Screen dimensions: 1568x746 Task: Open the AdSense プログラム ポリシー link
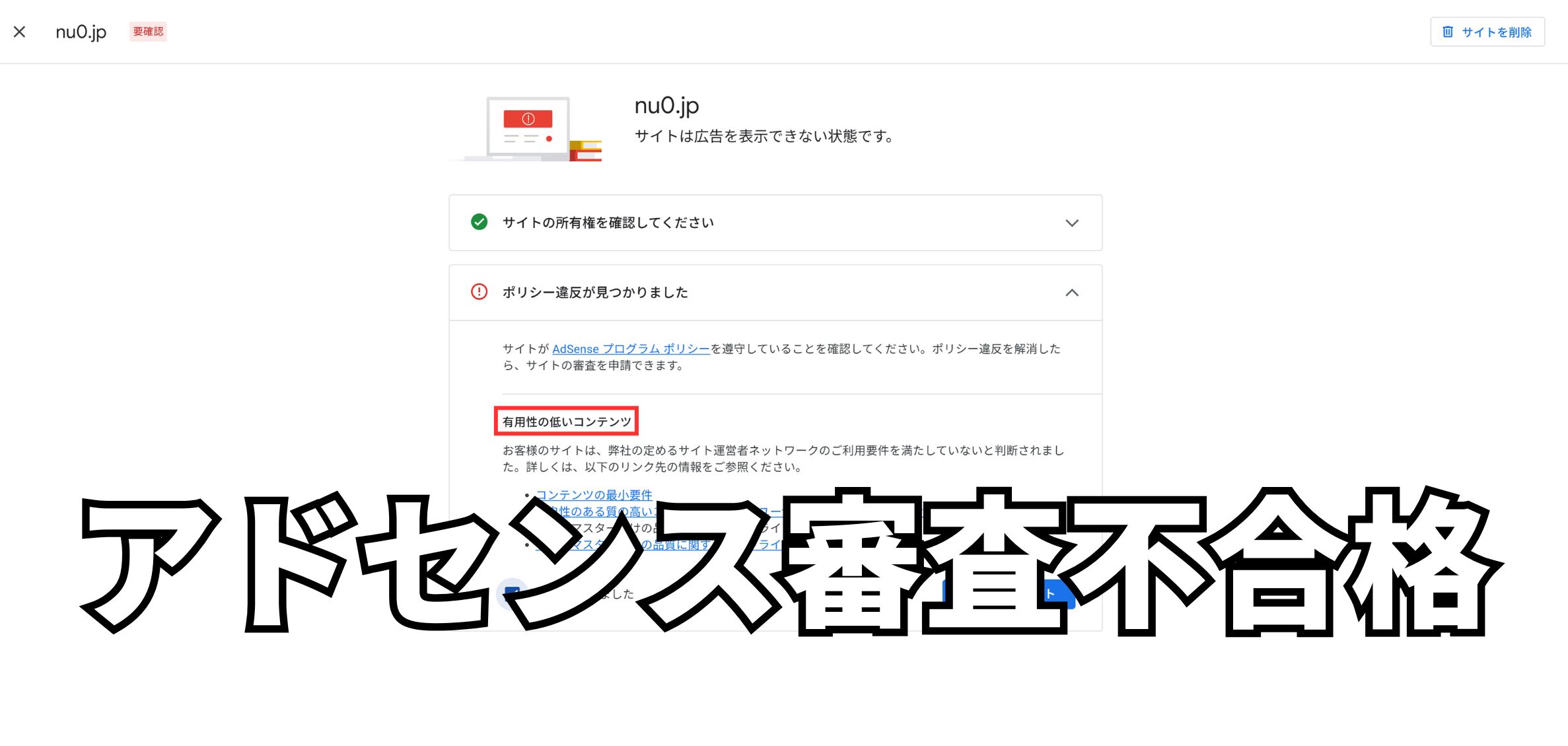tap(631, 349)
